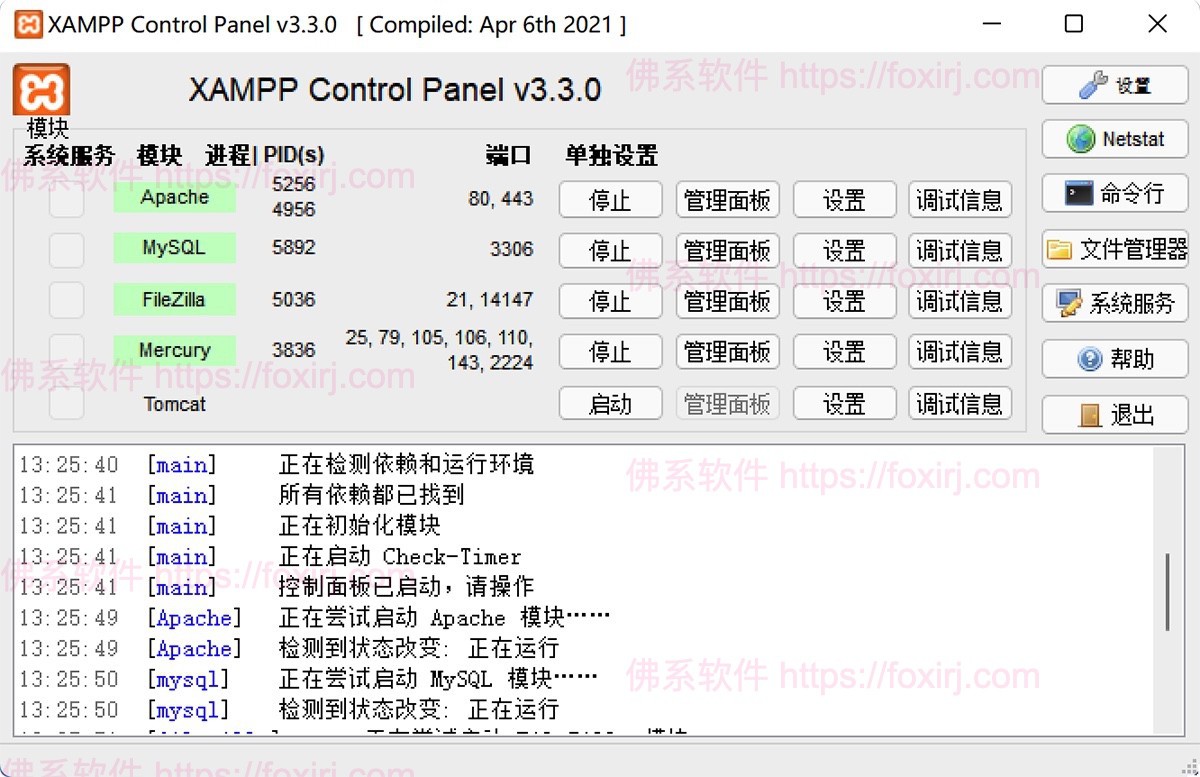Image resolution: width=1200 pixels, height=777 pixels.
Task: View Mercury debug info
Action: pos(960,352)
